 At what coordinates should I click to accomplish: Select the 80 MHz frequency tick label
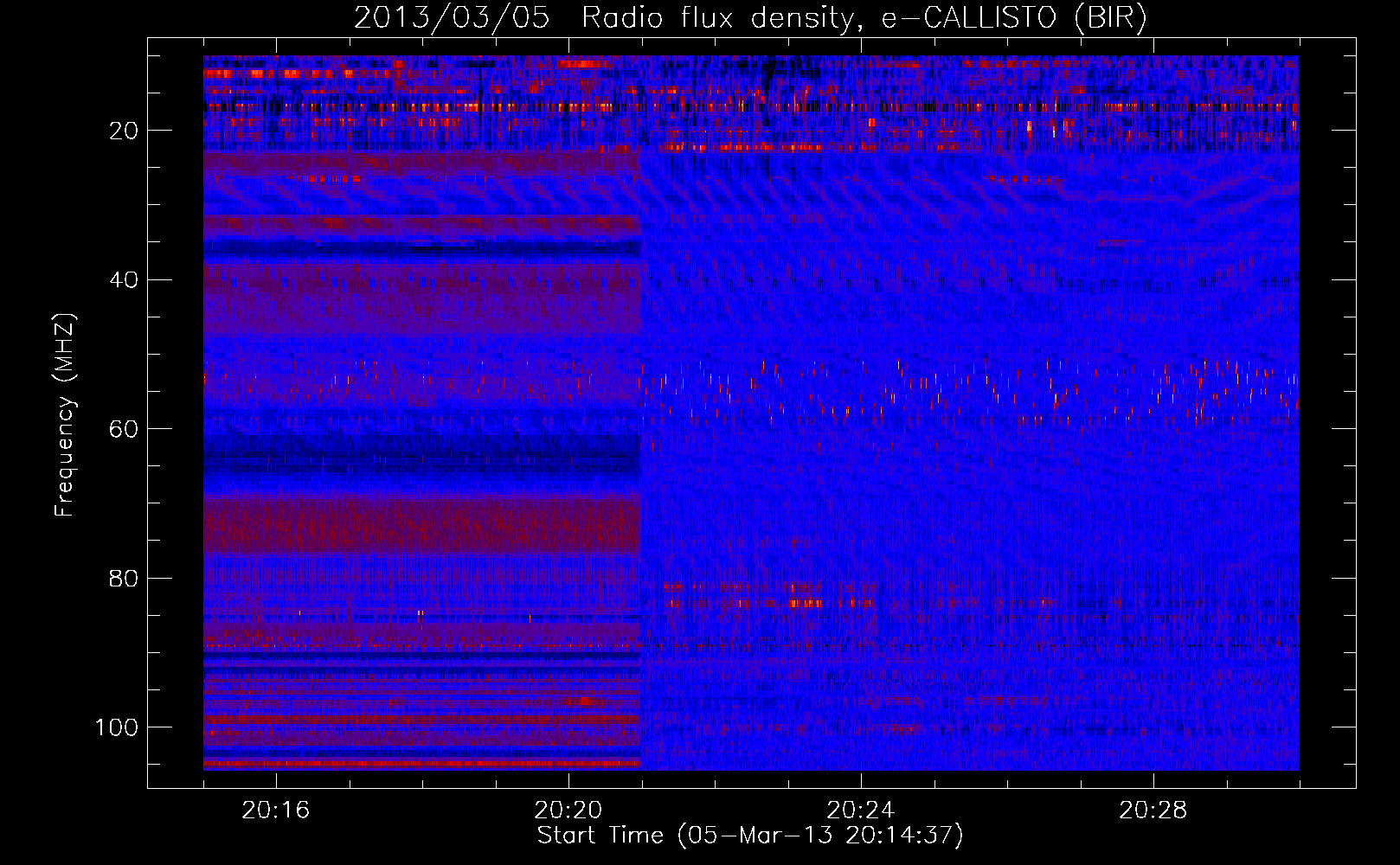pos(125,579)
